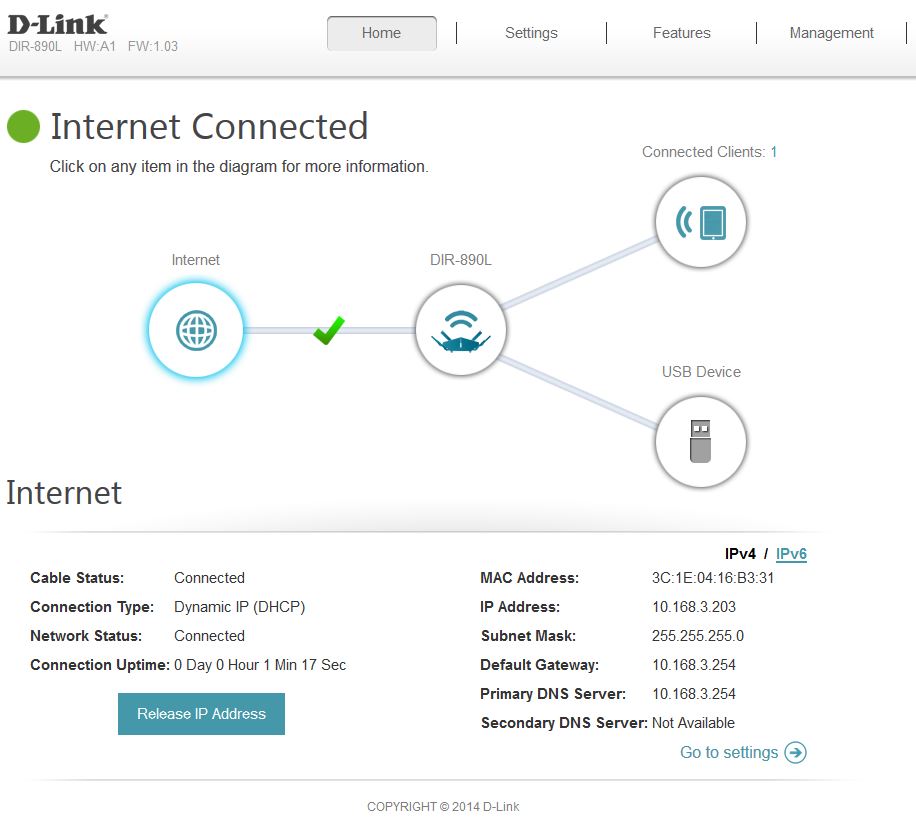Open the Features menu
The height and width of the screenshot is (818, 916).
click(x=682, y=33)
